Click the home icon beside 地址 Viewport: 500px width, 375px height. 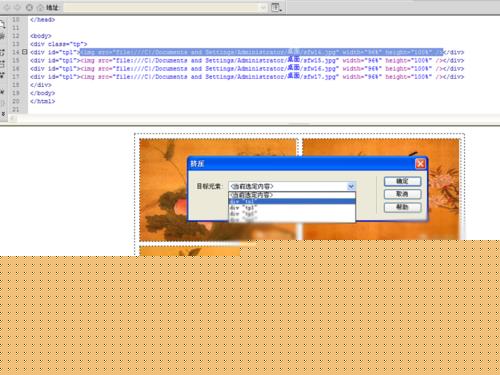tap(40, 7)
